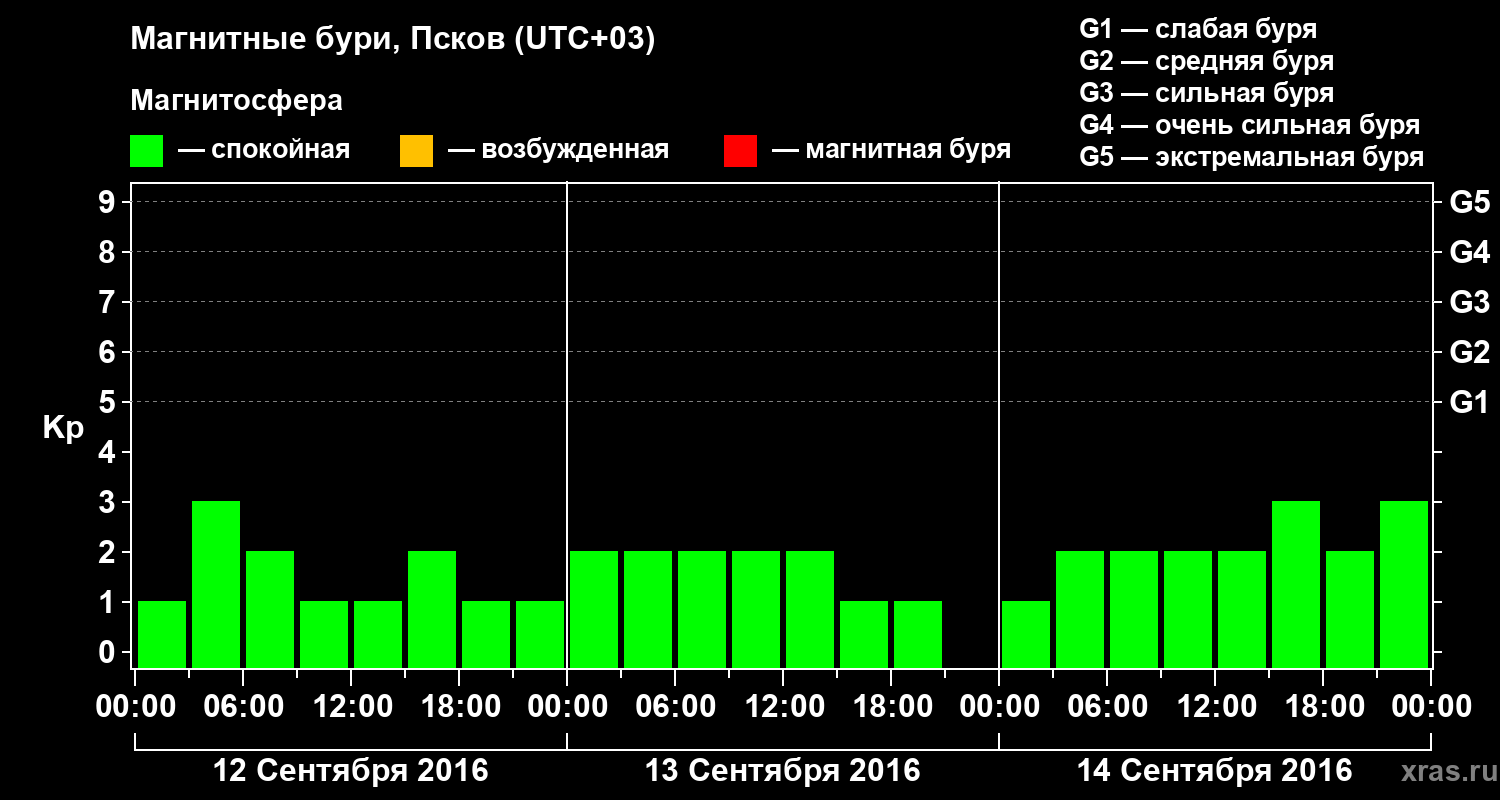Select the 'G3 — сильная буря' legend line
1500x800 pixels.
[x=1207, y=93]
